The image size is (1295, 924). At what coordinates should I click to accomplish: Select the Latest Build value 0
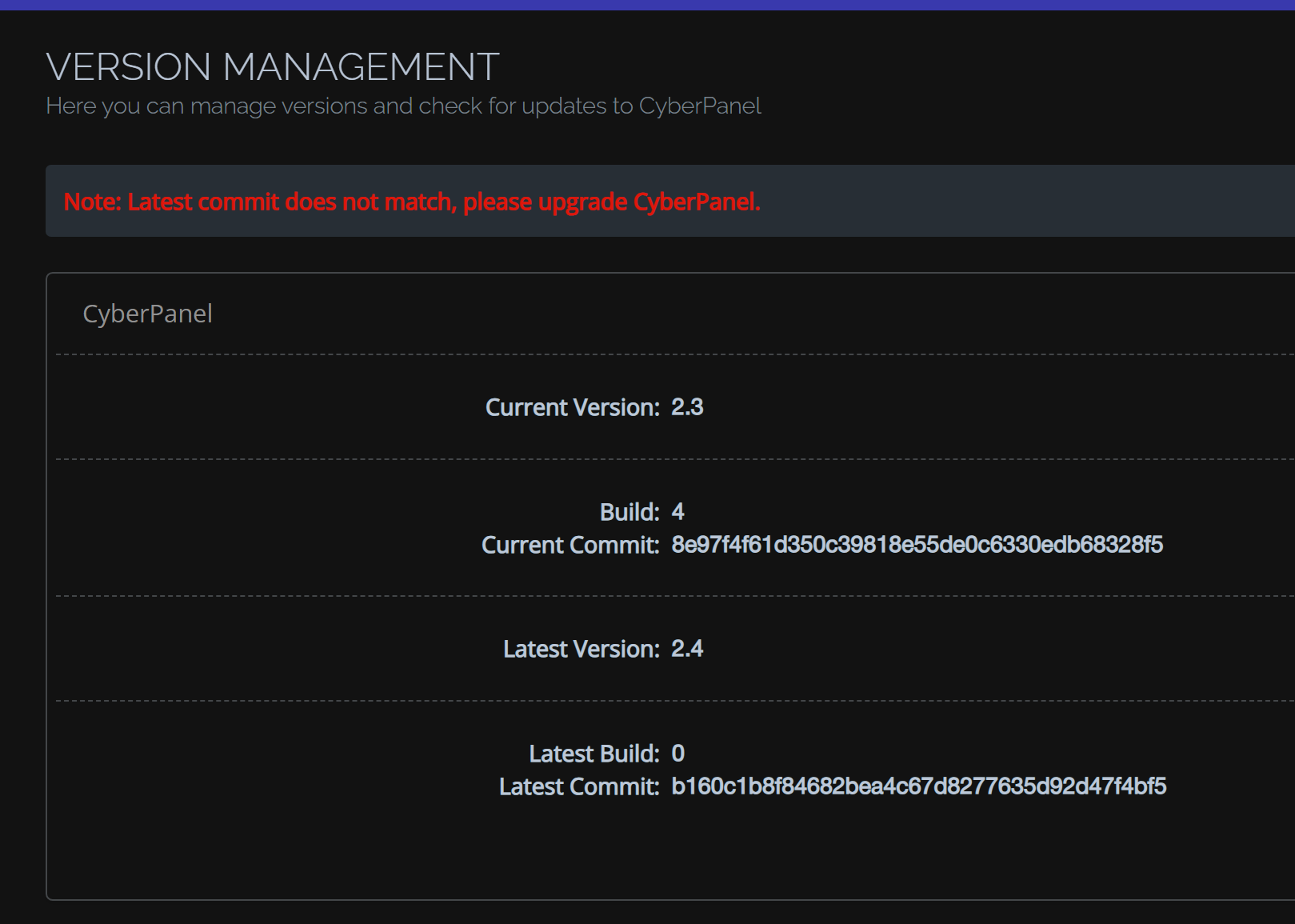678,754
